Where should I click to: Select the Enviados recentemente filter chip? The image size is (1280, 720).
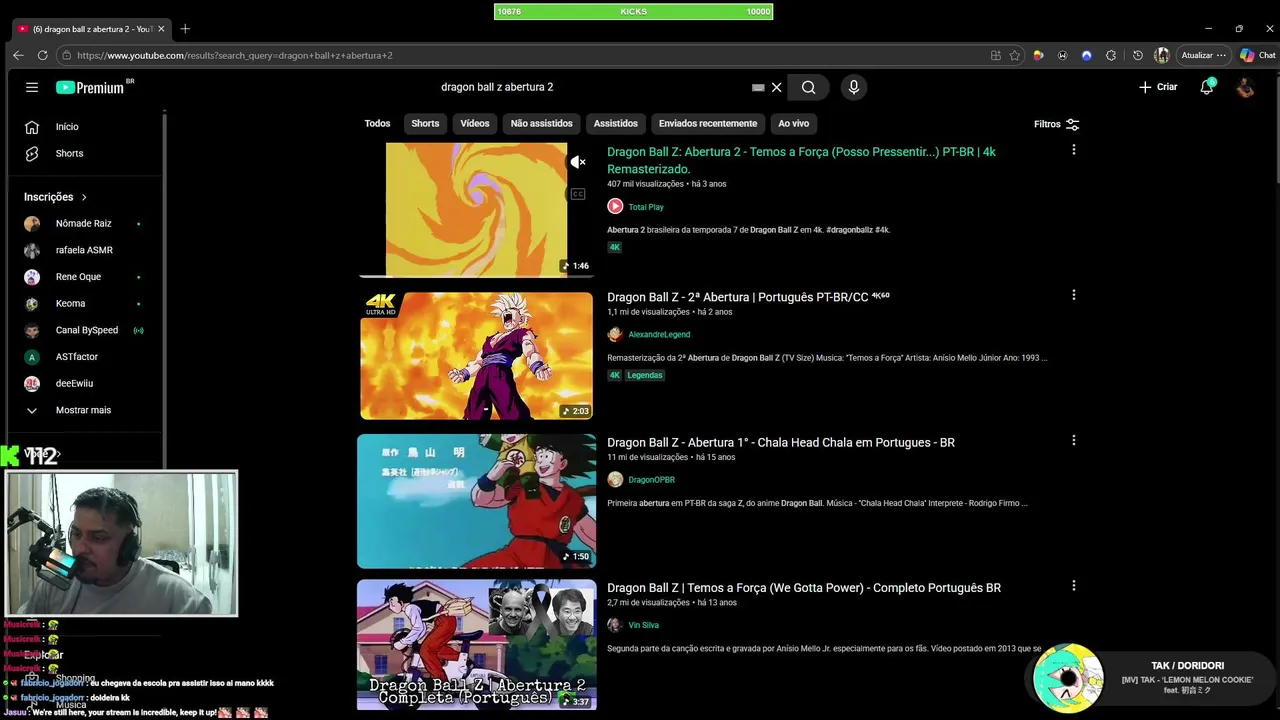pos(708,123)
